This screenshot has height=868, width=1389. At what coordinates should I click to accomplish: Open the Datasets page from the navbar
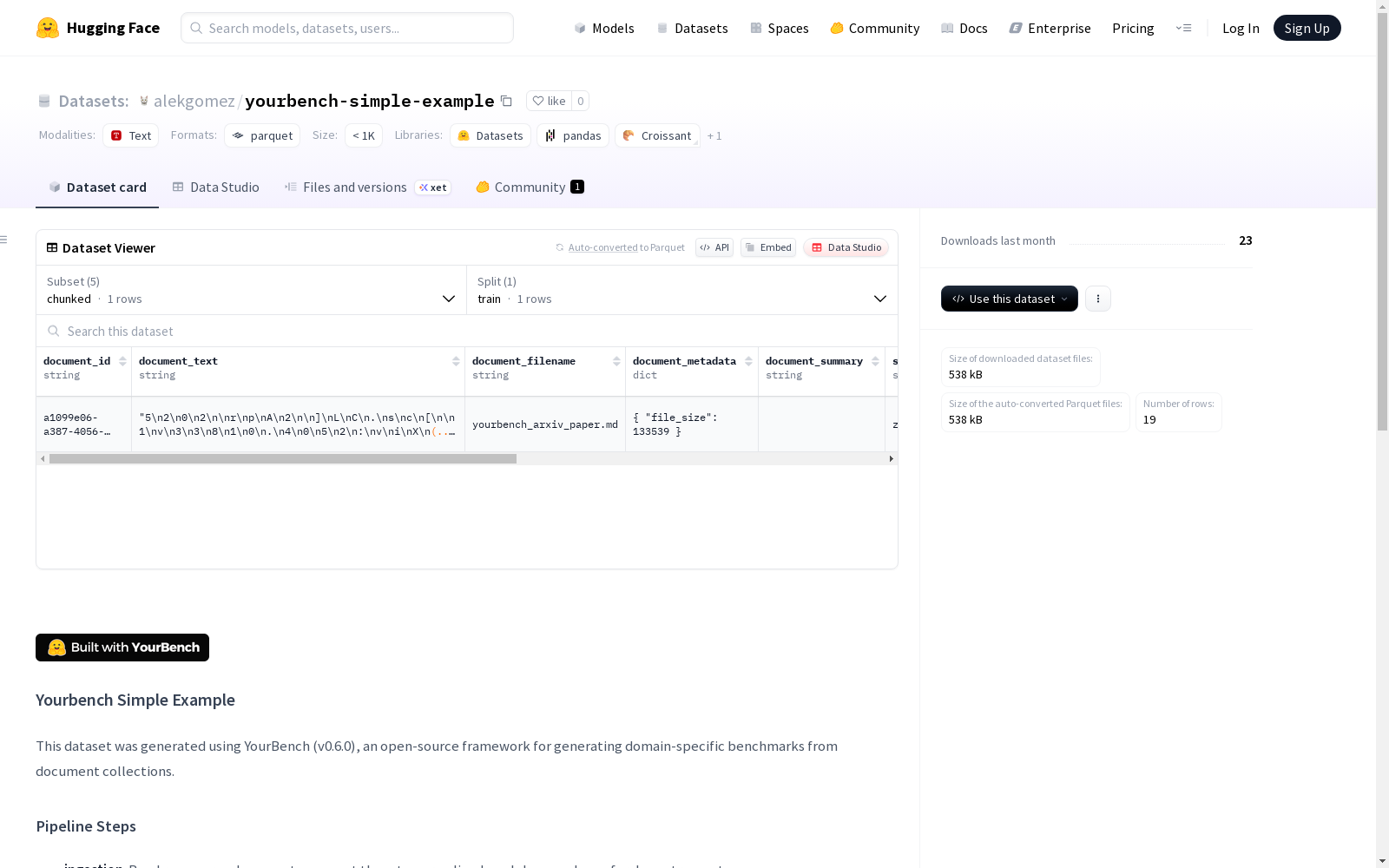692,28
